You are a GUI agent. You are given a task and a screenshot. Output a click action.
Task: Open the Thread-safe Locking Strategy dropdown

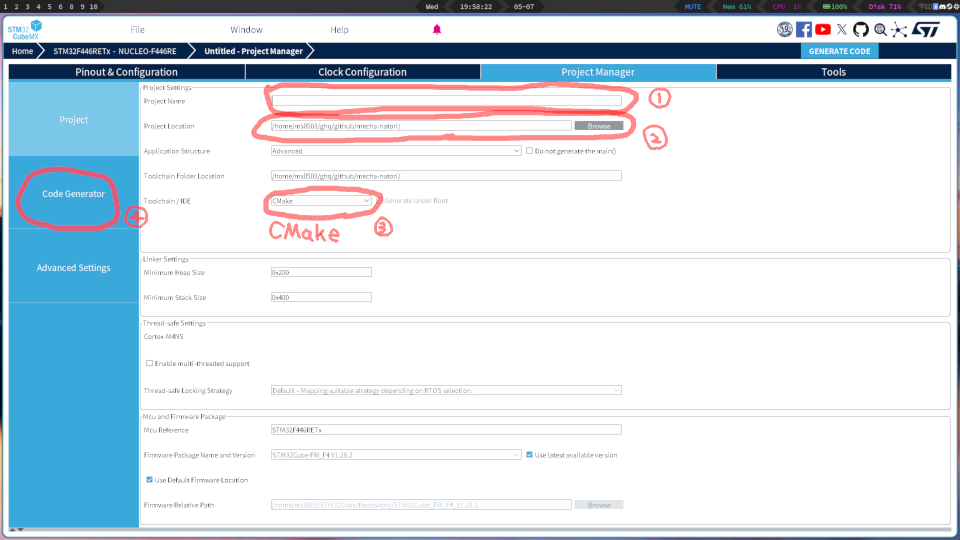[446, 390]
